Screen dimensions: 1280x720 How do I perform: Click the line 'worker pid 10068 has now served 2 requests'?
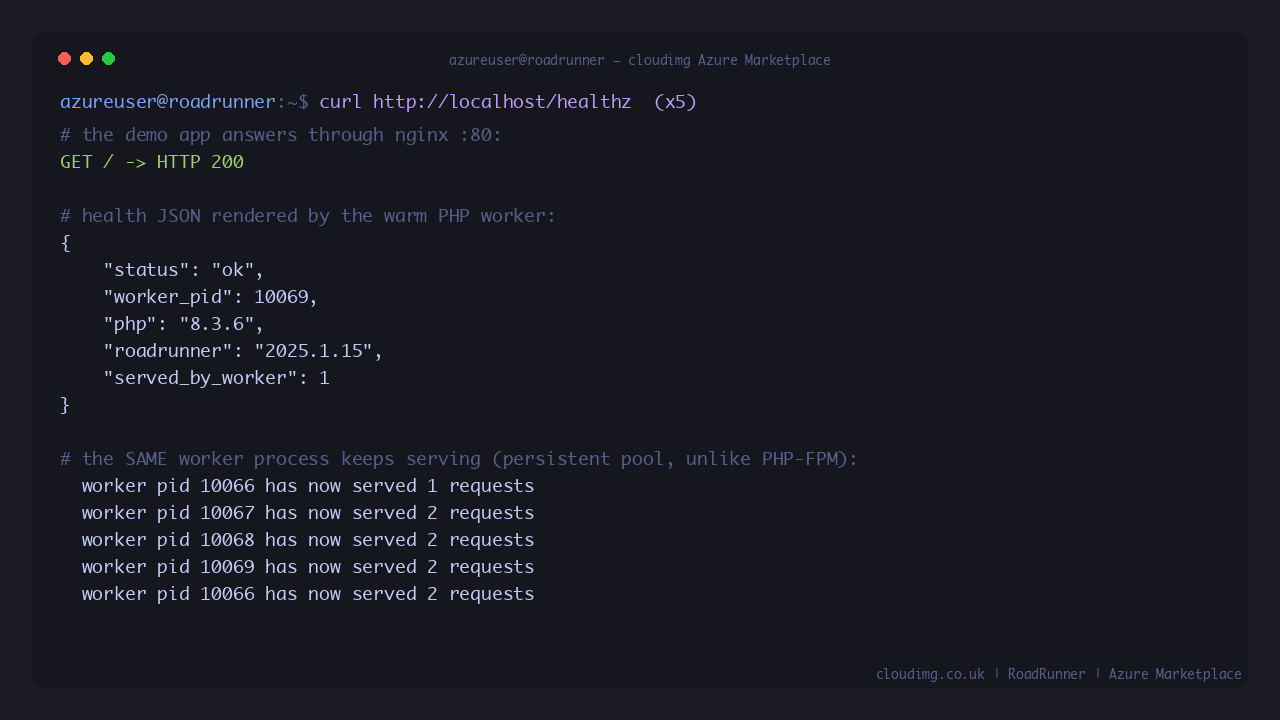point(308,540)
